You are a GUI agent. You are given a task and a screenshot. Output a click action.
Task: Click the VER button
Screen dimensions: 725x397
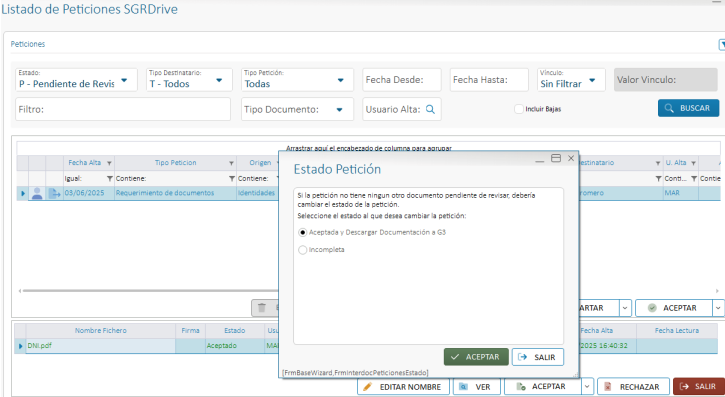tap(477, 386)
